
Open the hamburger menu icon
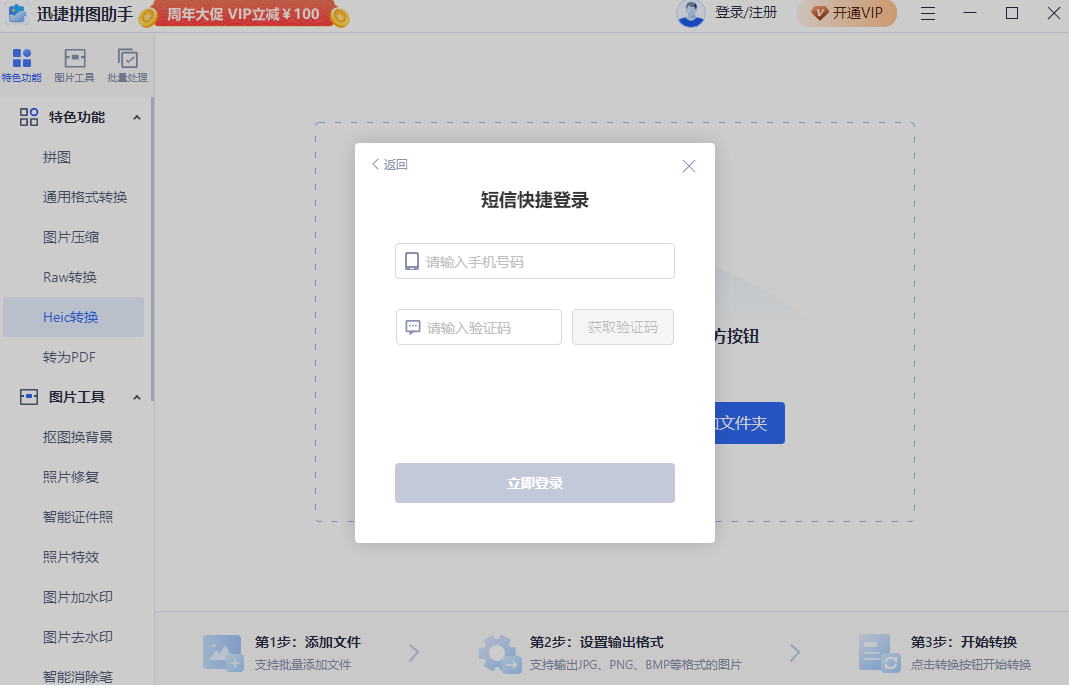coord(928,14)
